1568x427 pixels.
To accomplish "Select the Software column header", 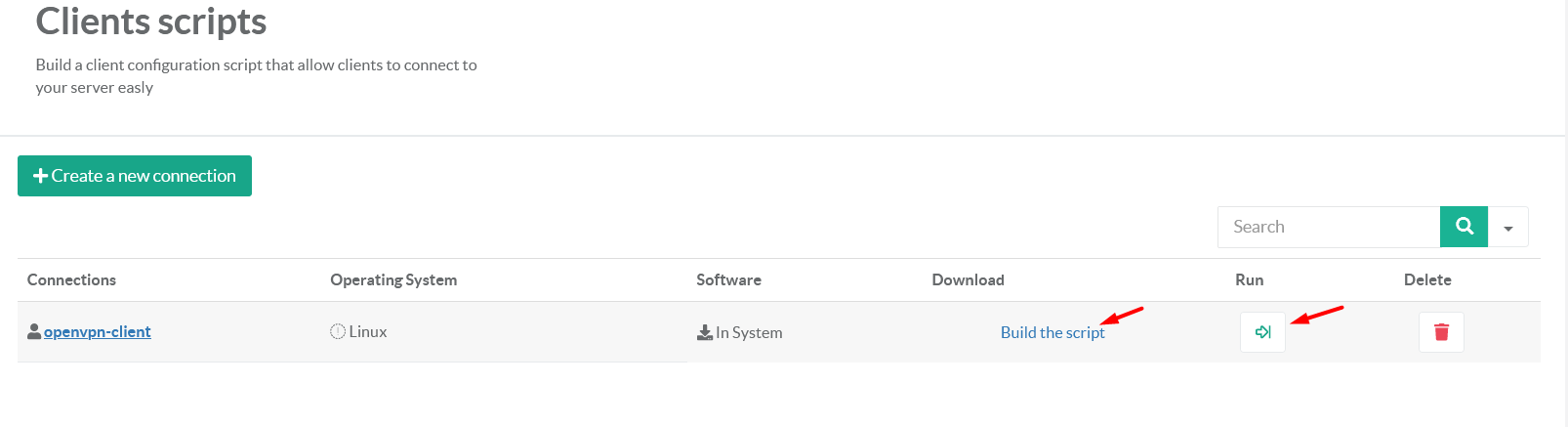I will (x=728, y=279).
